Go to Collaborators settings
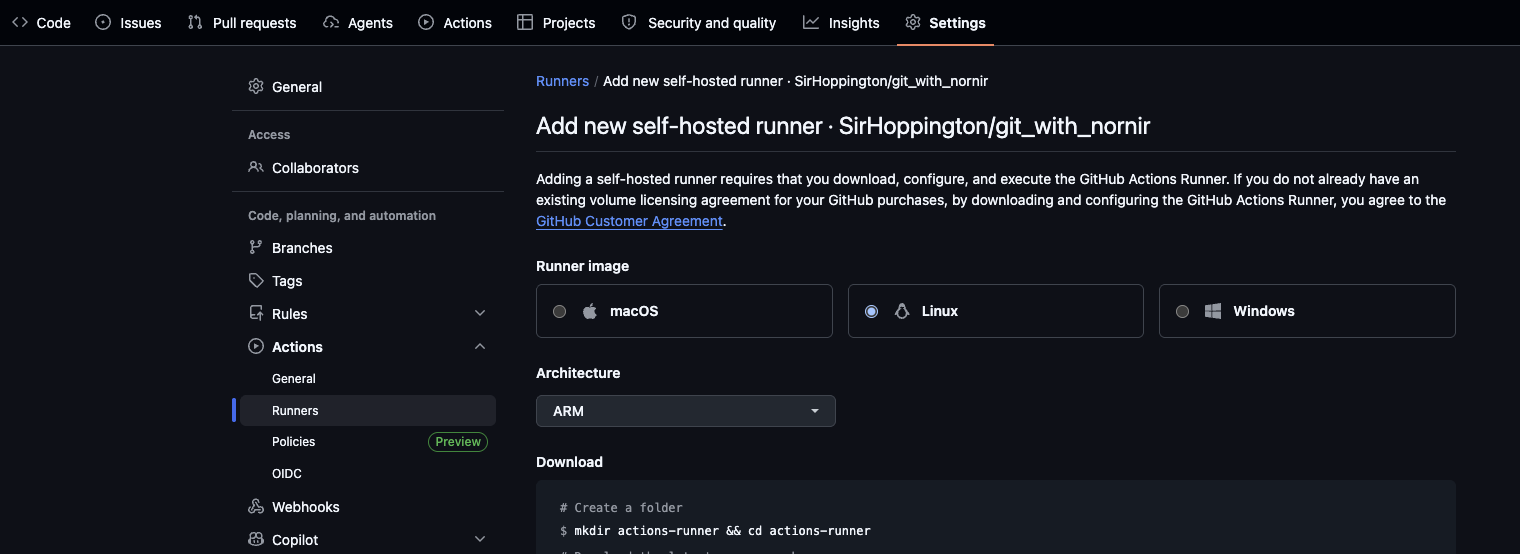The width and height of the screenshot is (1520, 554). click(368, 168)
